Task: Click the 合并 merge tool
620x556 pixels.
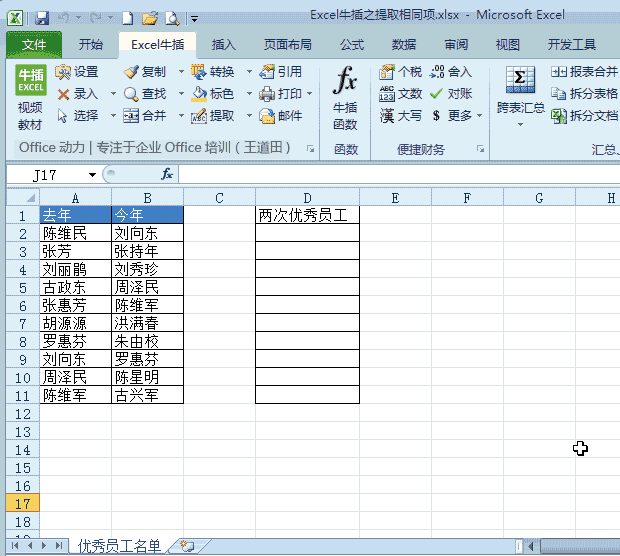Action: click(145, 115)
